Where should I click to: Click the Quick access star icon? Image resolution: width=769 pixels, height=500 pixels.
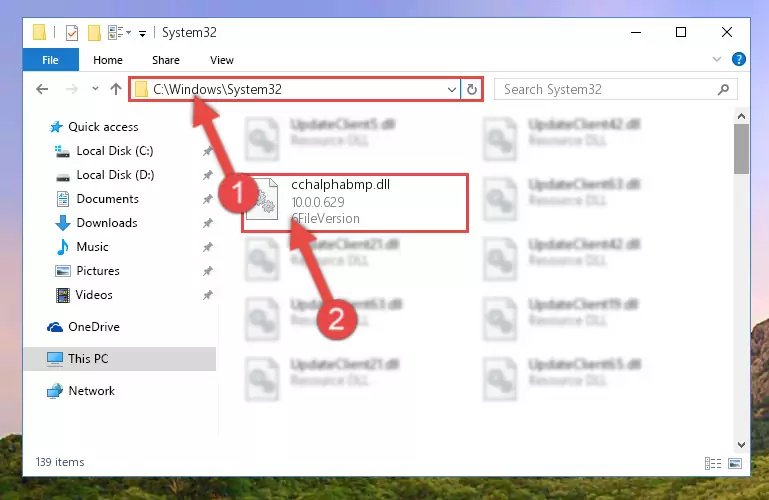[56, 127]
